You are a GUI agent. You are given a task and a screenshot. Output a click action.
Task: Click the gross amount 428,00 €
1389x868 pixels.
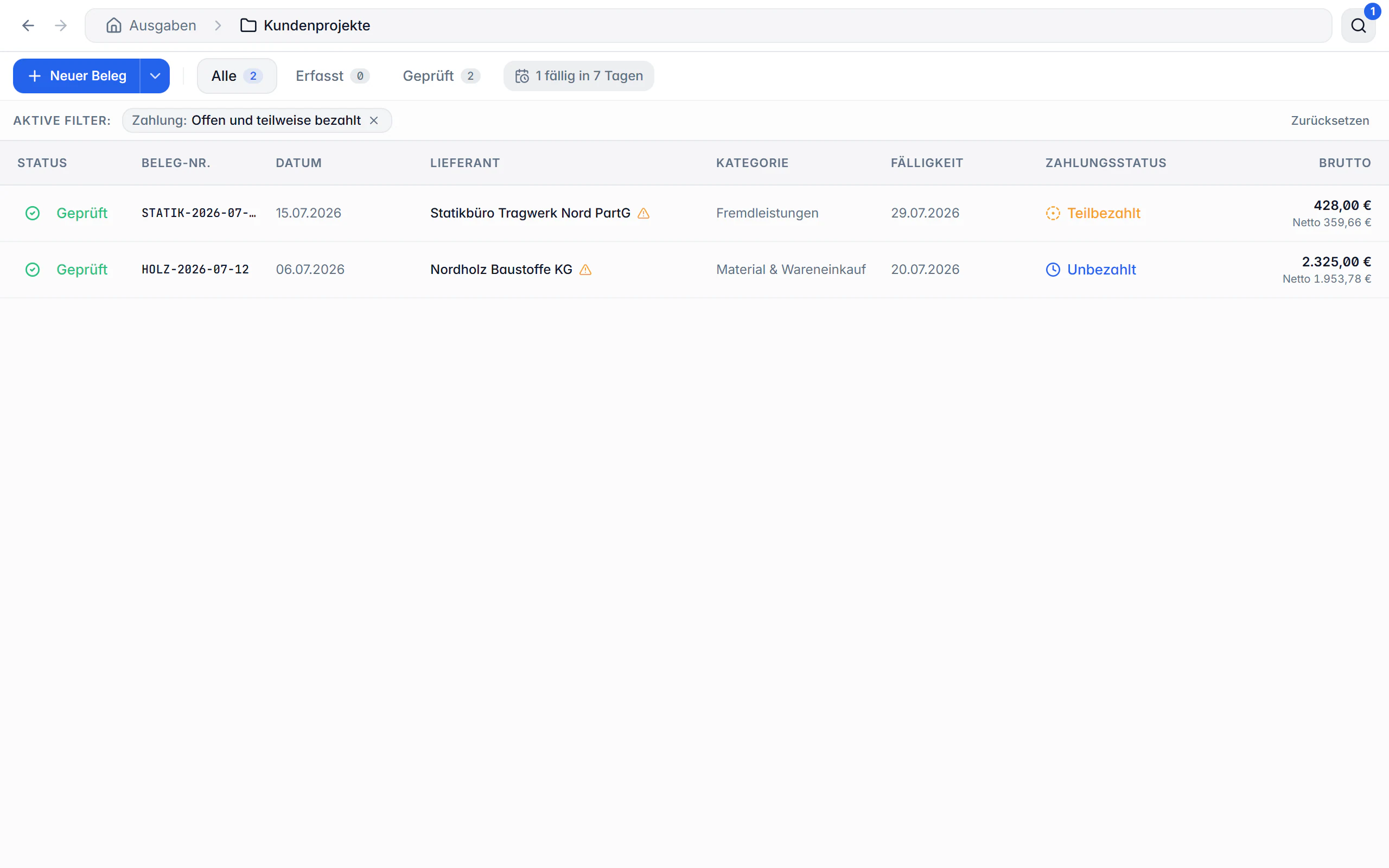coord(1342,205)
